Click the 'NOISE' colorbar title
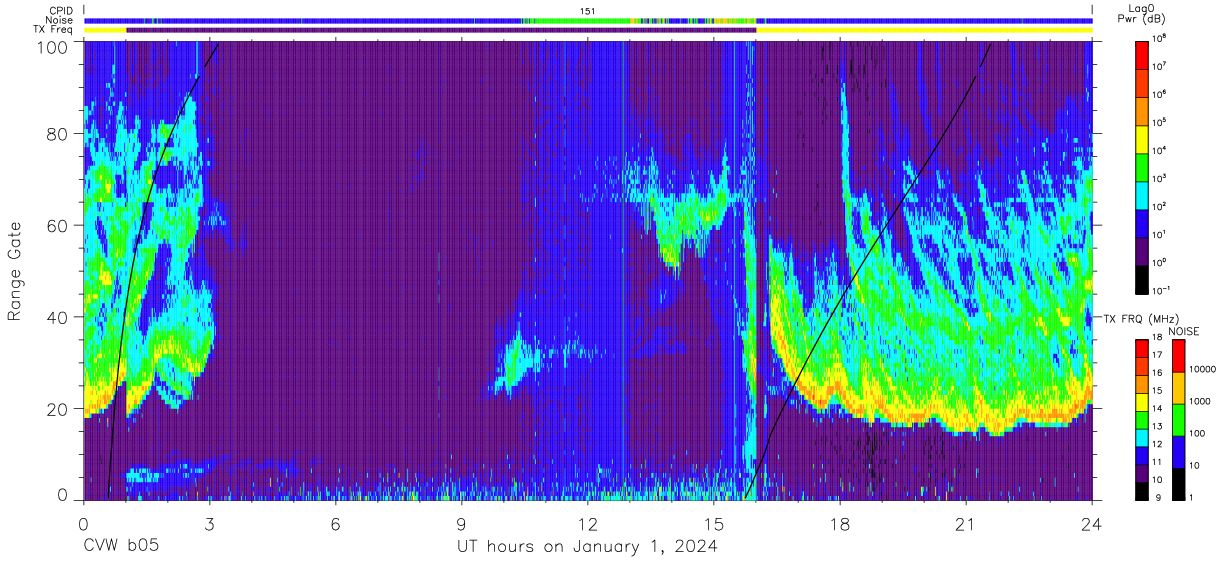This screenshot has width=1228, height=567. tap(1186, 330)
